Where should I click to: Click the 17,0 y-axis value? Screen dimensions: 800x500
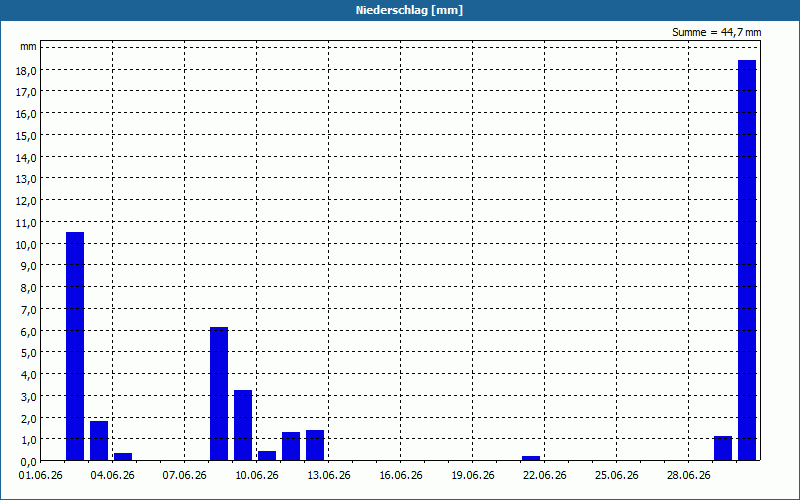coord(26,92)
